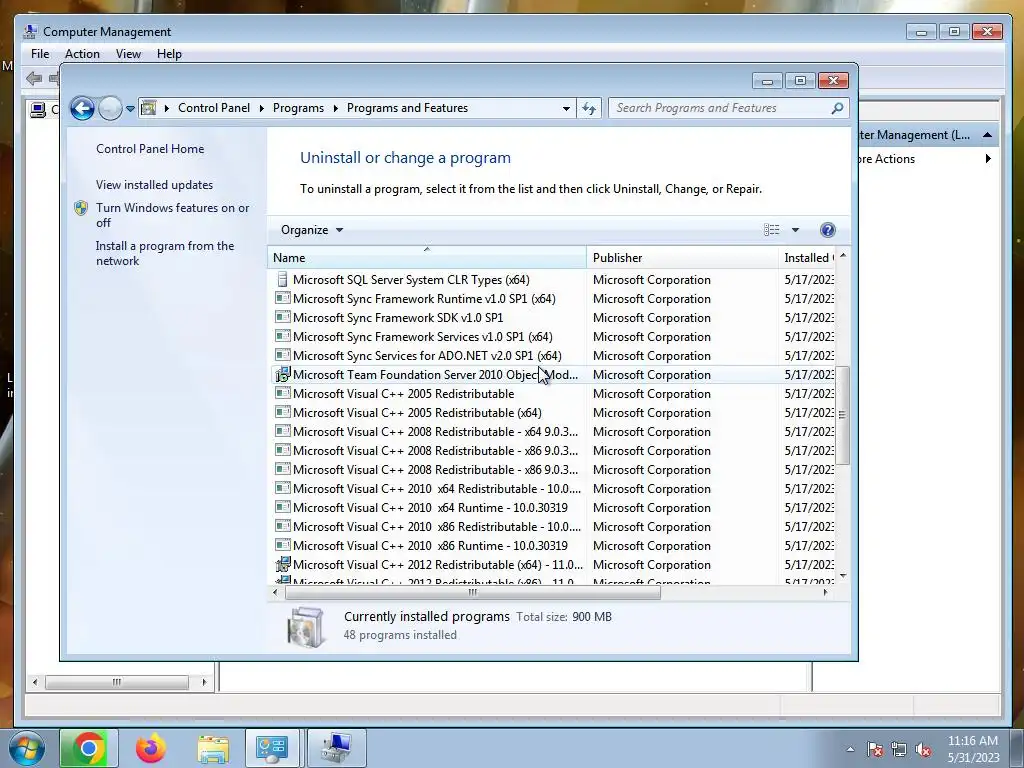Image resolution: width=1024 pixels, height=768 pixels.
Task: Open Action menu in Computer Management
Action: pyautogui.click(x=82, y=54)
